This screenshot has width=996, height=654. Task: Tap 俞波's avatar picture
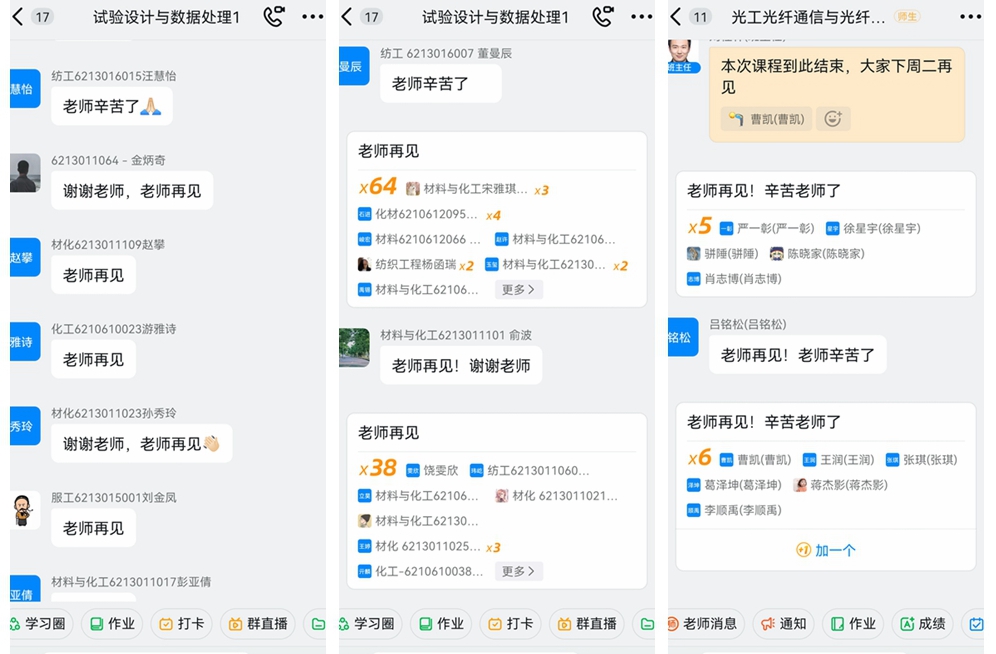[x=354, y=347]
